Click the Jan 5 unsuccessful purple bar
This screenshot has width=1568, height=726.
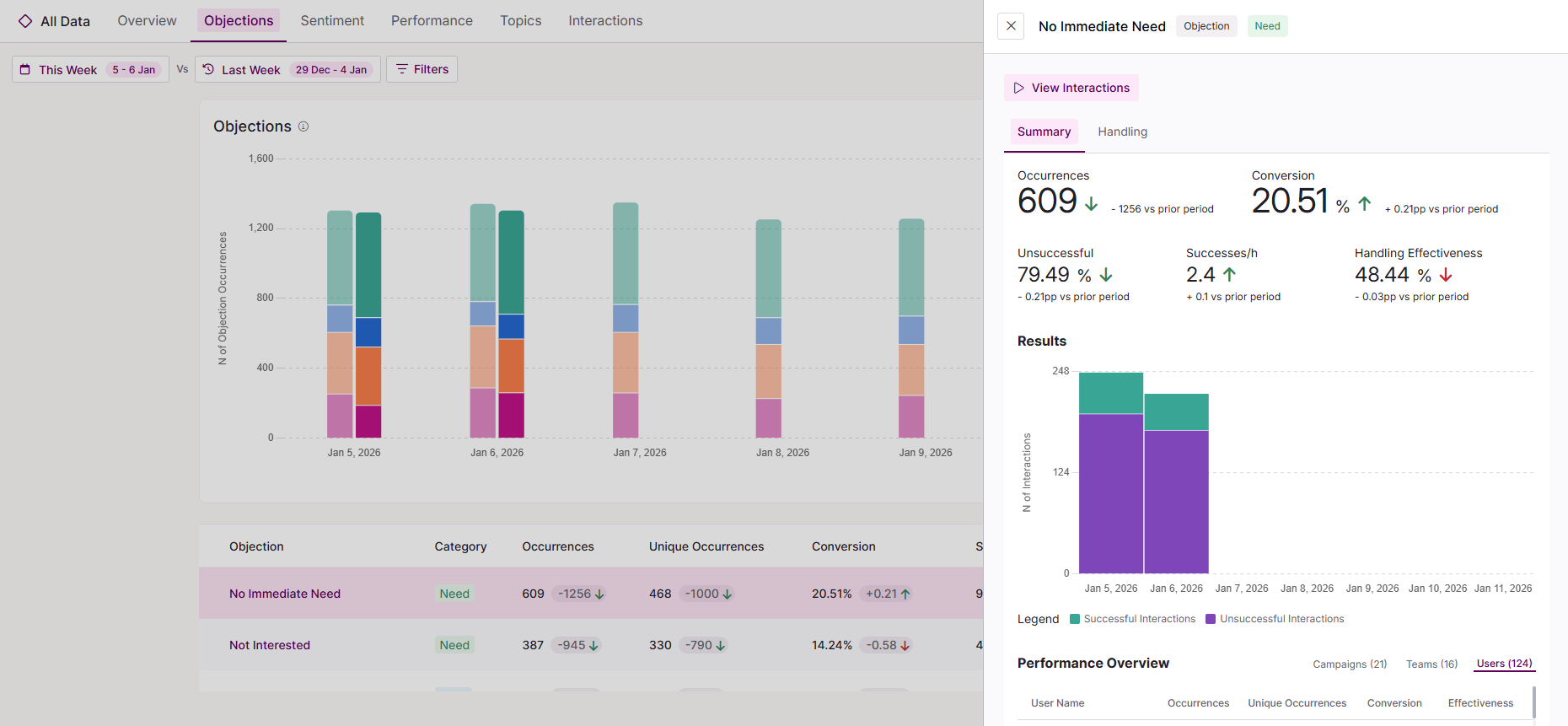pyautogui.click(x=1110, y=493)
